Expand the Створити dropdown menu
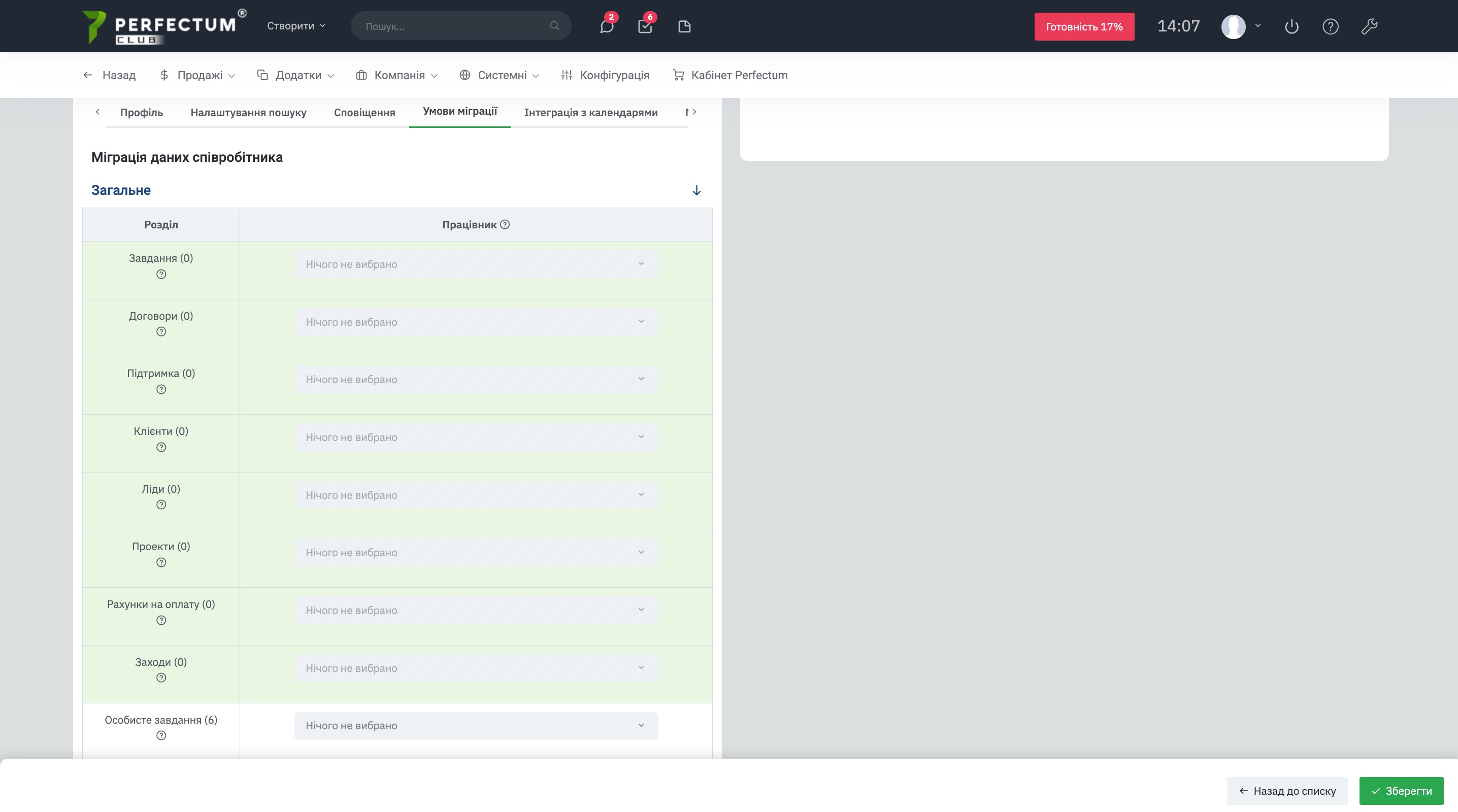The image size is (1458, 812). pyautogui.click(x=296, y=26)
